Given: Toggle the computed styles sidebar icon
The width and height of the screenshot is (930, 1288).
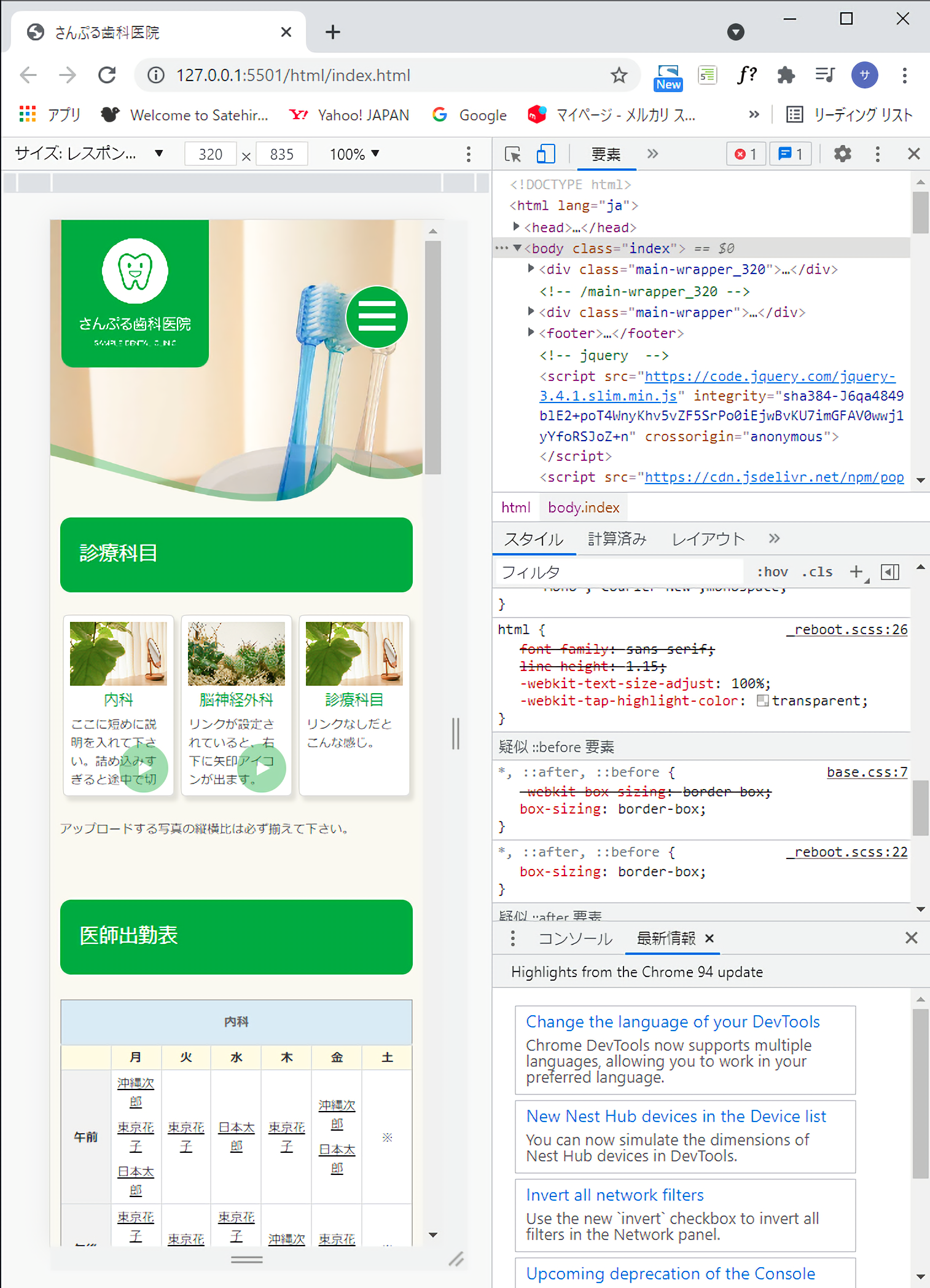Looking at the screenshot, I should tap(889, 571).
